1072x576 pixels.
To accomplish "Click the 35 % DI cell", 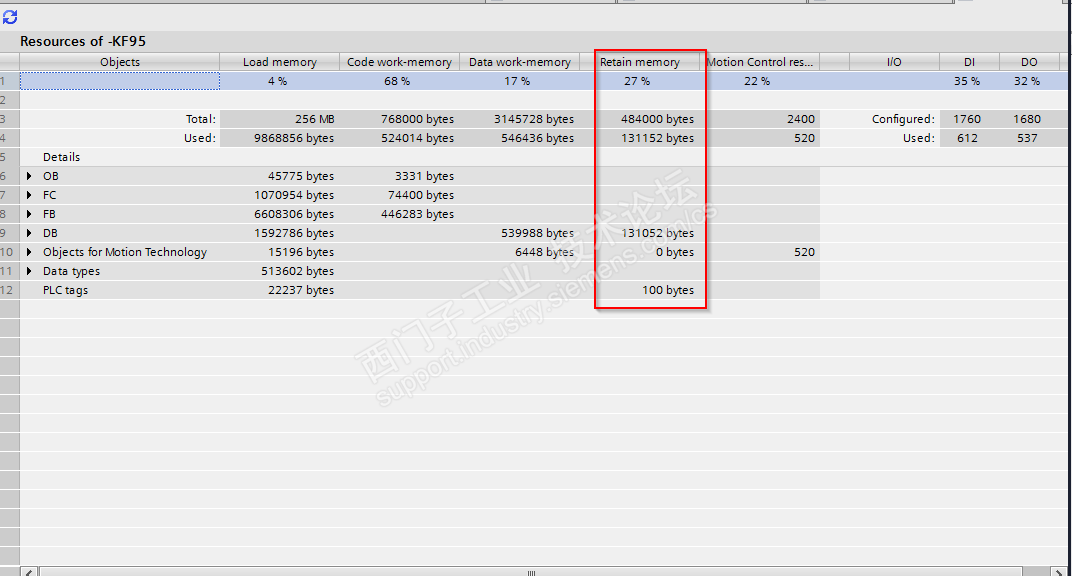I will click(x=967, y=81).
